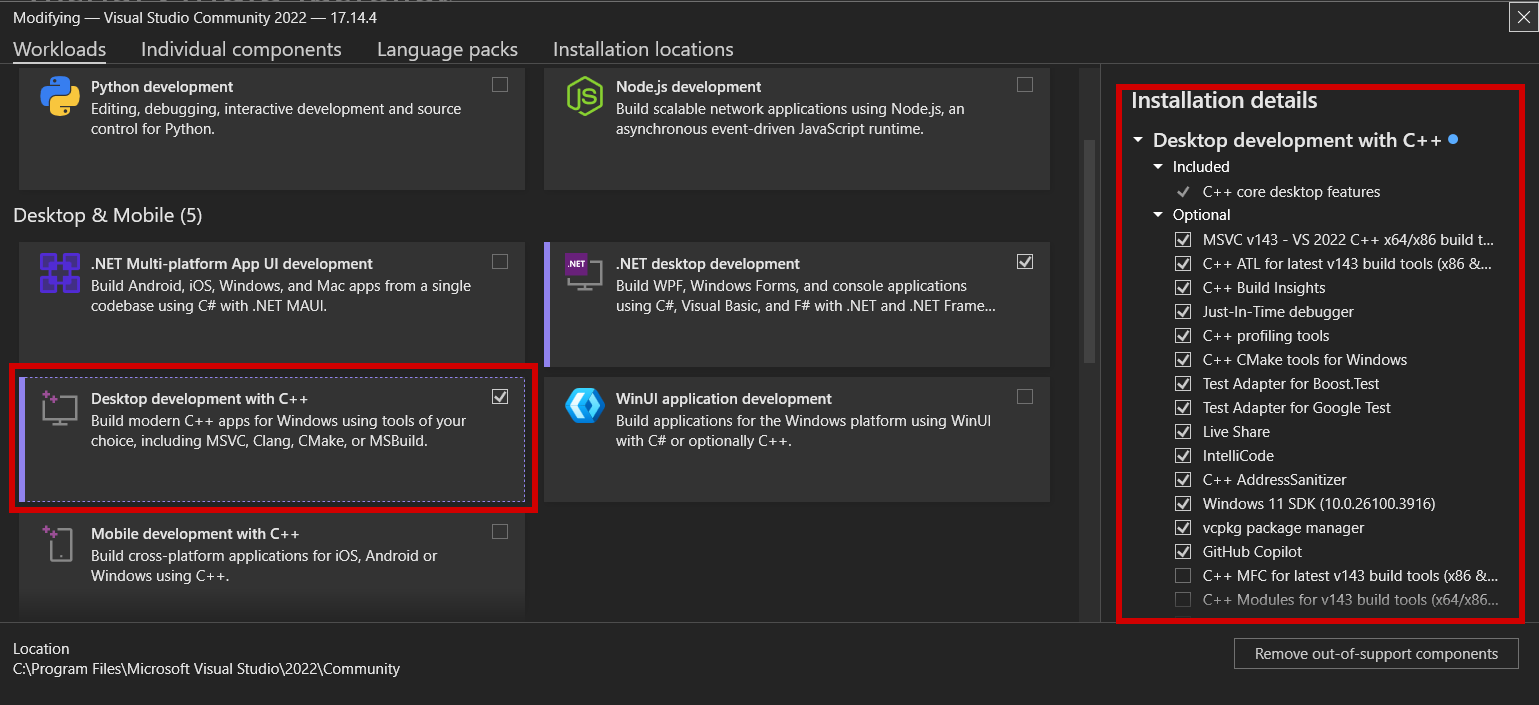Collapse the Desktop development with C++ details
The image size is (1539, 705).
click(x=1138, y=141)
